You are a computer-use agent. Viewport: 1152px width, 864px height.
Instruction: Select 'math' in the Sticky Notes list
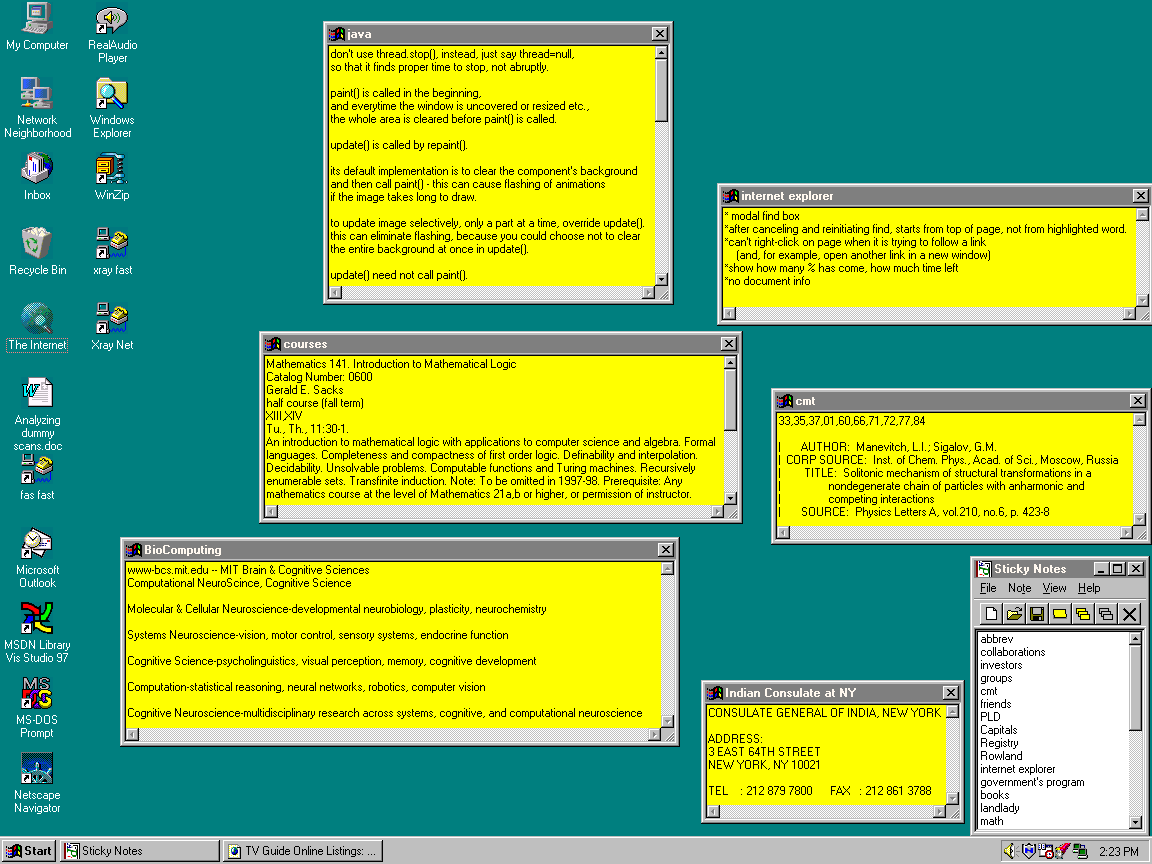point(991,821)
